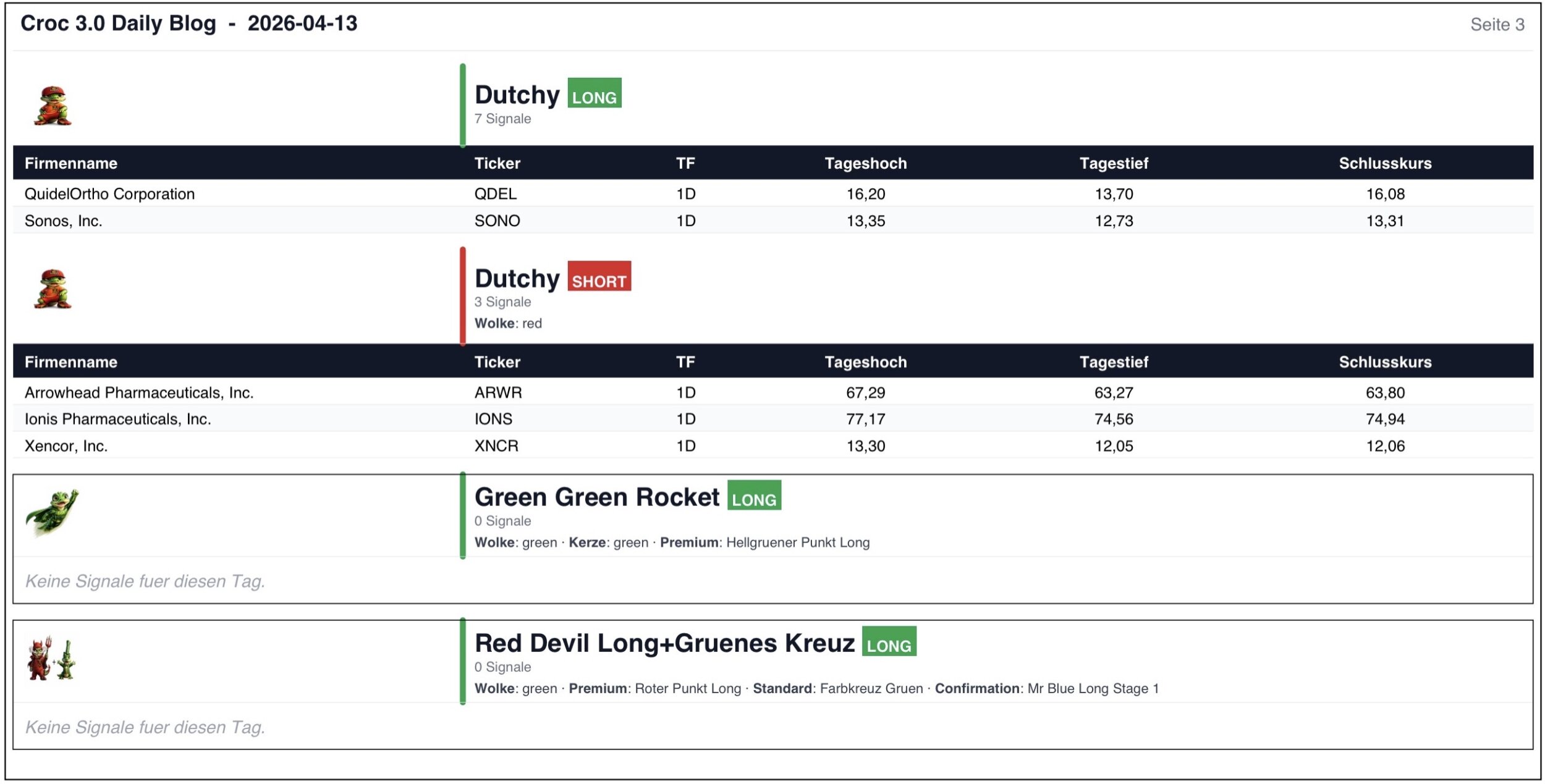The width and height of the screenshot is (1545, 784).
Task: Click the Croc 3.0 Daily Blog title
Action: [x=118, y=23]
